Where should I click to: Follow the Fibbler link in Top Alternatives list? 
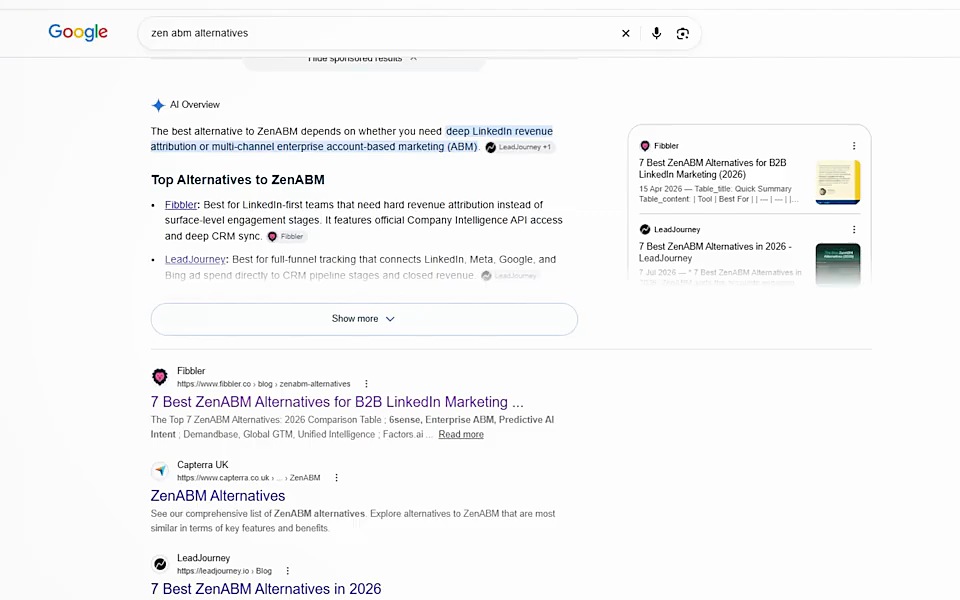click(181, 204)
